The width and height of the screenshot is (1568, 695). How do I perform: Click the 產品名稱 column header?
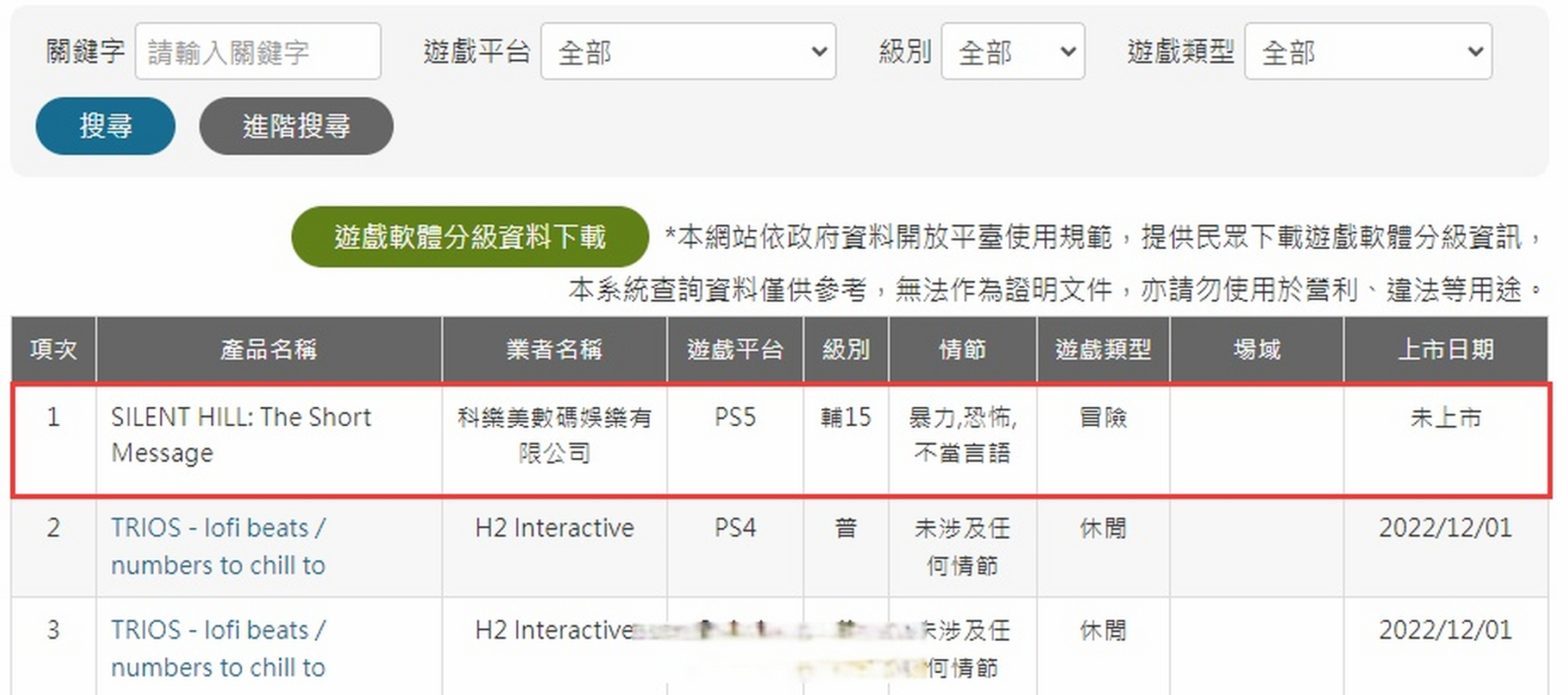click(x=268, y=350)
